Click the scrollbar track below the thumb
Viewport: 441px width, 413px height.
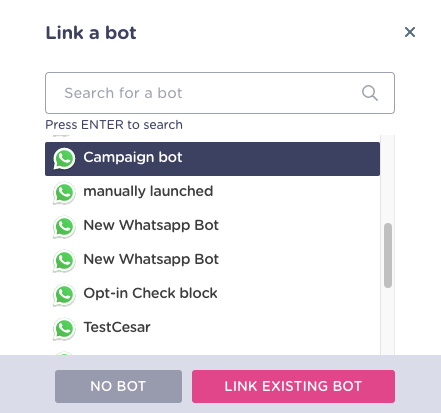click(388, 321)
